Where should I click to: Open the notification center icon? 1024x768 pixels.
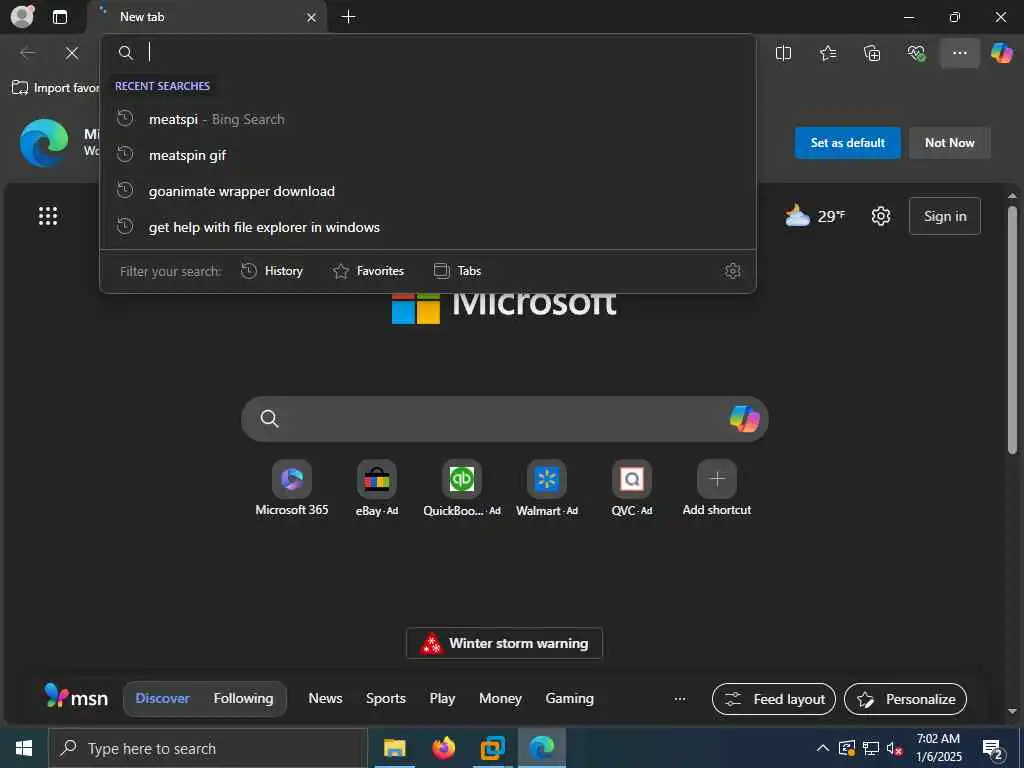tap(993, 748)
